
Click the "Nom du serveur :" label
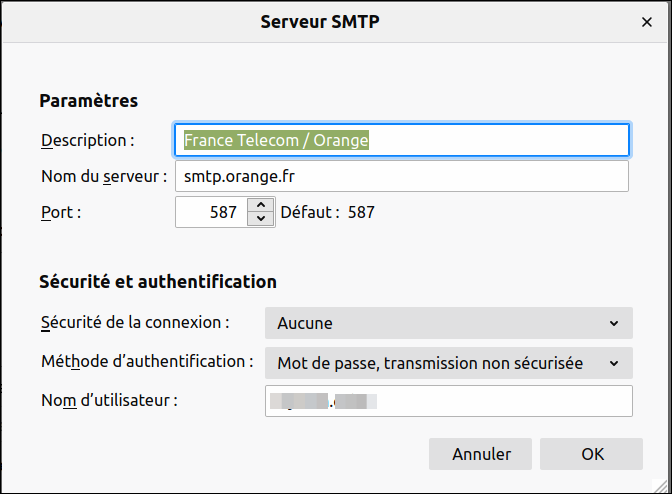coord(104,176)
